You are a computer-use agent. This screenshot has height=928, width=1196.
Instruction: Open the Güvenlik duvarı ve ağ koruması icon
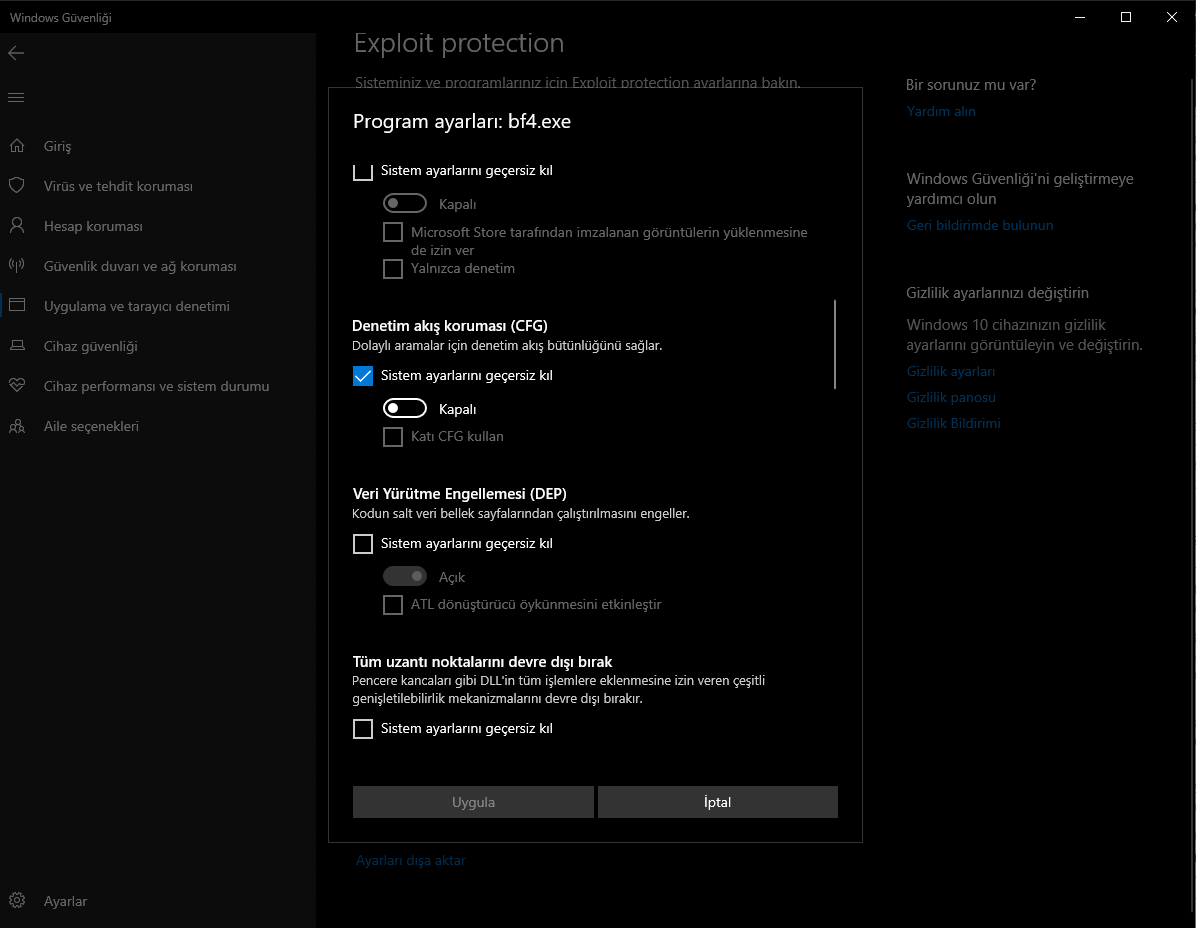tap(17, 266)
